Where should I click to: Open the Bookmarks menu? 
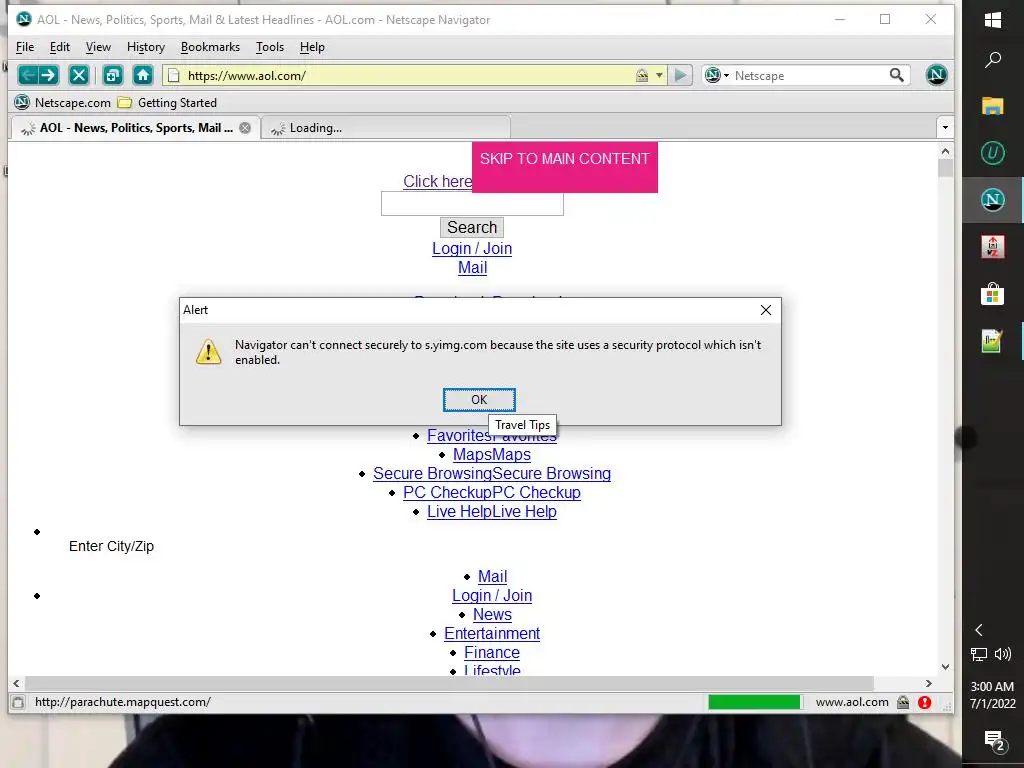coord(210,47)
